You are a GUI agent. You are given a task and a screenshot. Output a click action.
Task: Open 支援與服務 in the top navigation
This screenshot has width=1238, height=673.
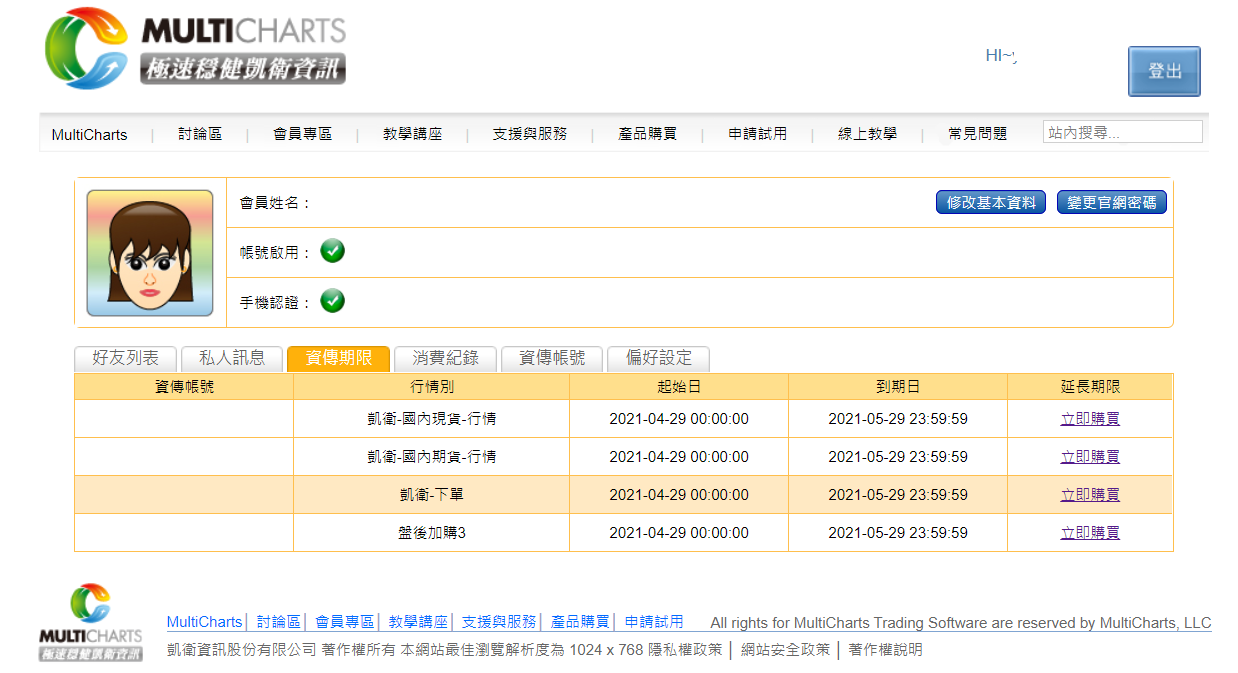(529, 134)
